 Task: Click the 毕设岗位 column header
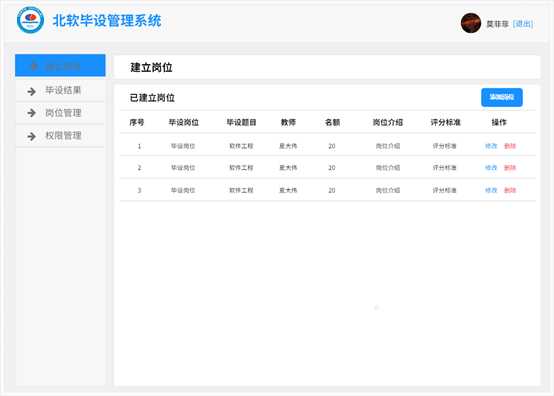coord(184,122)
